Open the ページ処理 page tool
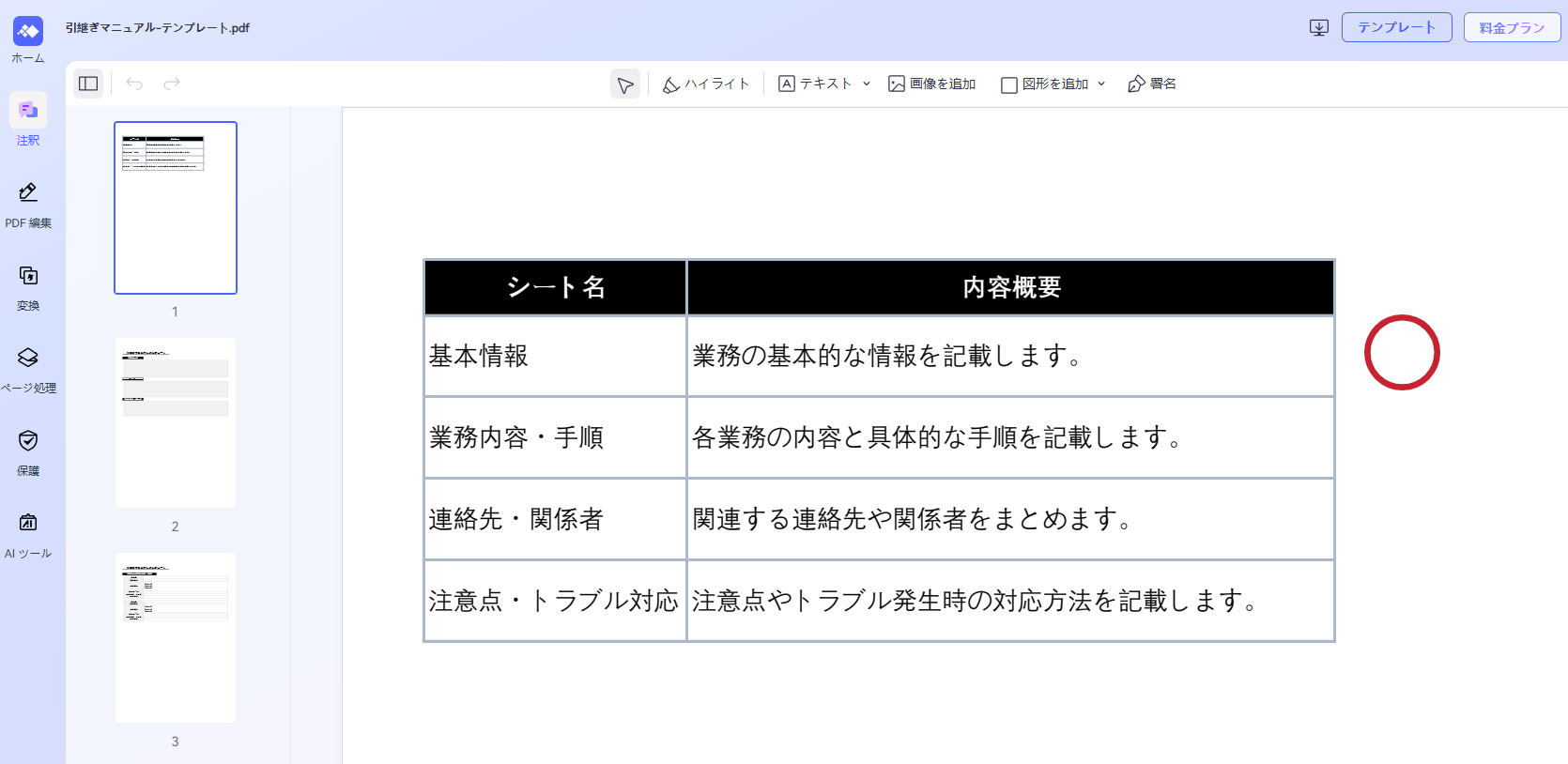The width and height of the screenshot is (1568, 764). pos(28,370)
